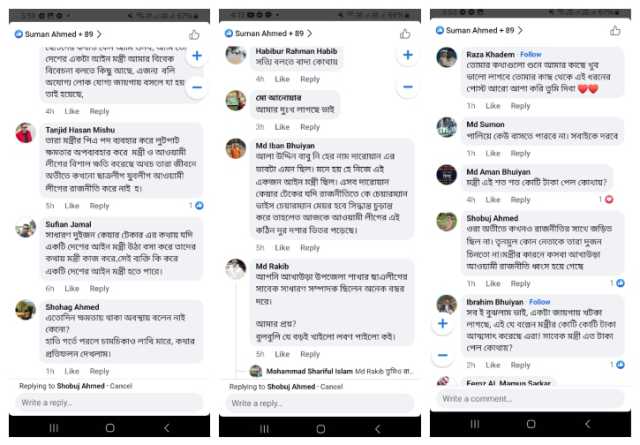640x445 pixels.
Task: Follow Raza Khadem
Action: (531, 54)
